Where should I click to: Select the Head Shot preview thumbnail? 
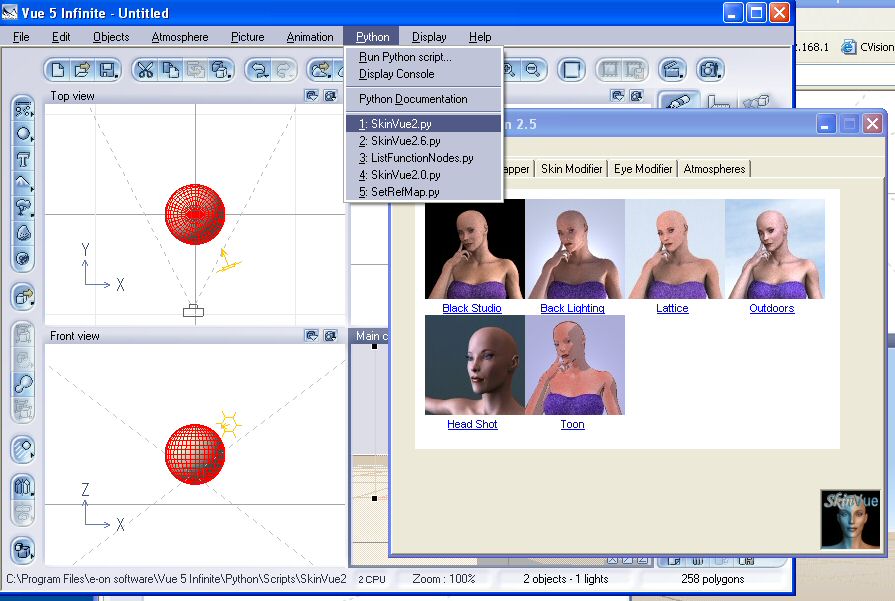pyautogui.click(x=475, y=365)
